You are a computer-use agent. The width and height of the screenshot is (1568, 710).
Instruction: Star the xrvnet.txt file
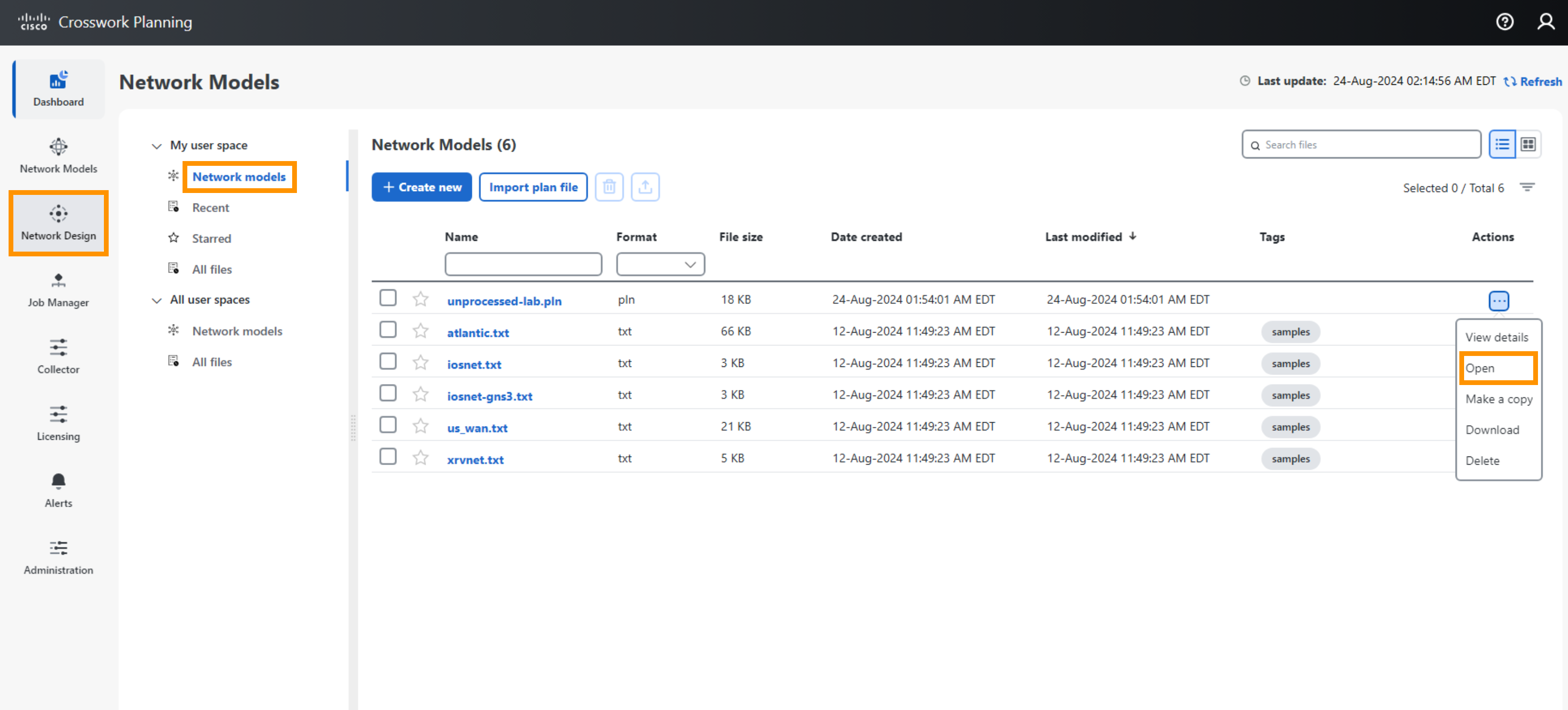(x=421, y=457)
